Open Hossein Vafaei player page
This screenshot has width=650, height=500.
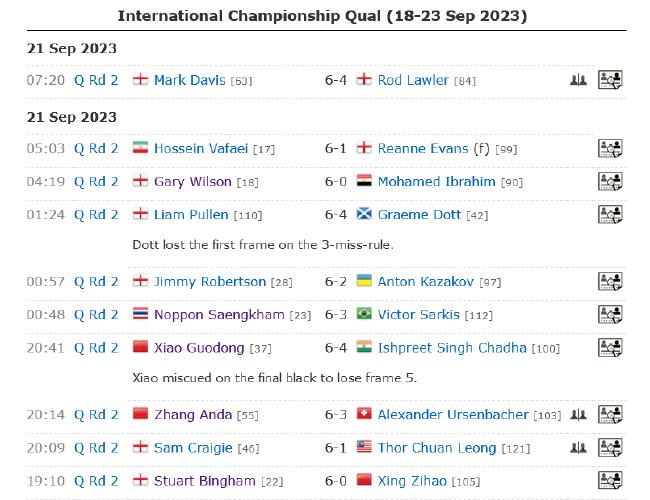201,148
